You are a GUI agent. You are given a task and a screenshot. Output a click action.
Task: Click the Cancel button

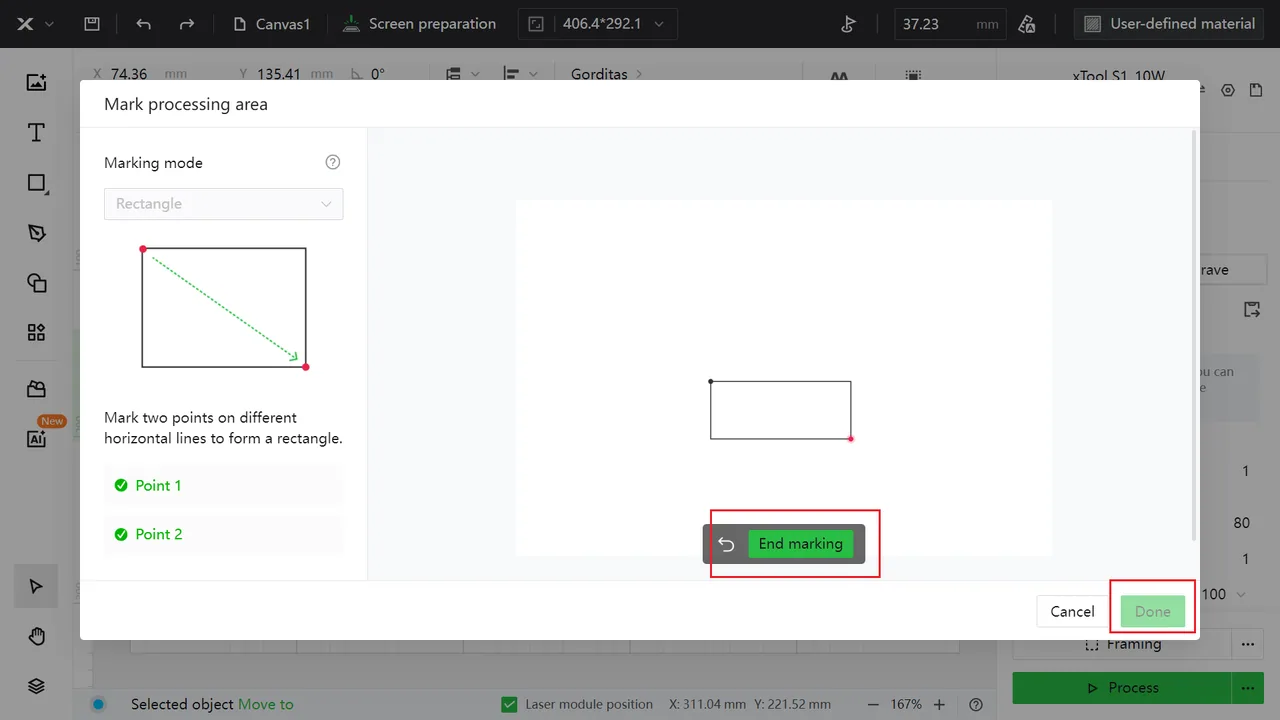(x=1072, y=611)
